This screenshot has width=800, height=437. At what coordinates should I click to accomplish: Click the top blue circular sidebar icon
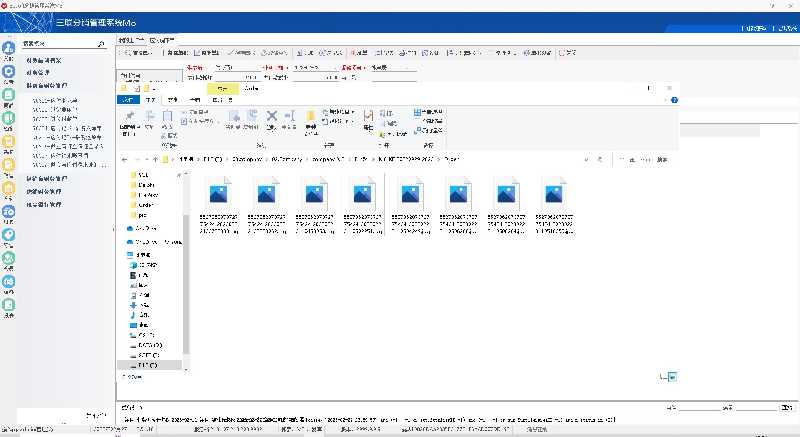pos(8,46)
